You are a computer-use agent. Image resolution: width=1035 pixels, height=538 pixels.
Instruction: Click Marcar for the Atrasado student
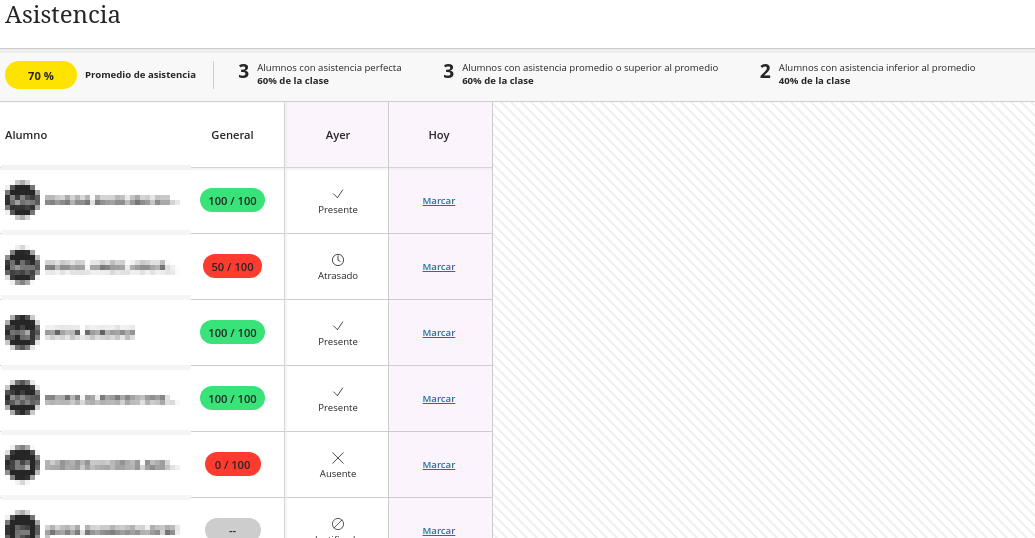coord(439,267)
